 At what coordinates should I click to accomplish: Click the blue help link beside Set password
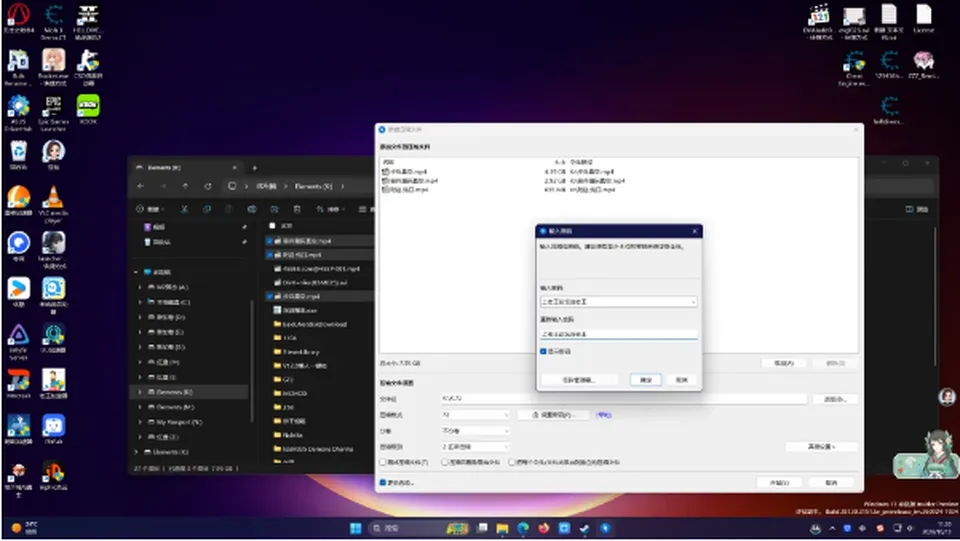604,415
